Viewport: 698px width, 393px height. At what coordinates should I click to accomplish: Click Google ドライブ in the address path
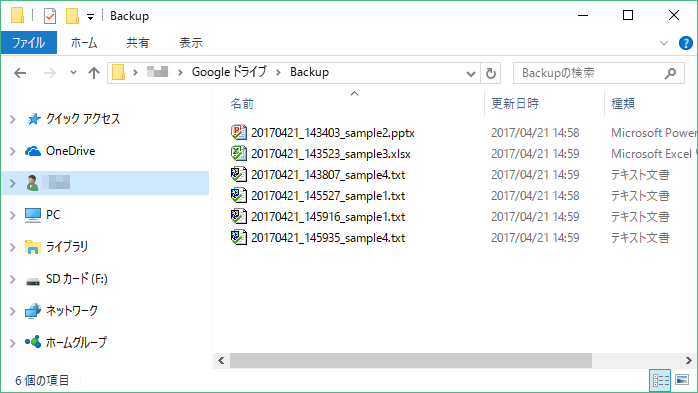coord(229,72)
